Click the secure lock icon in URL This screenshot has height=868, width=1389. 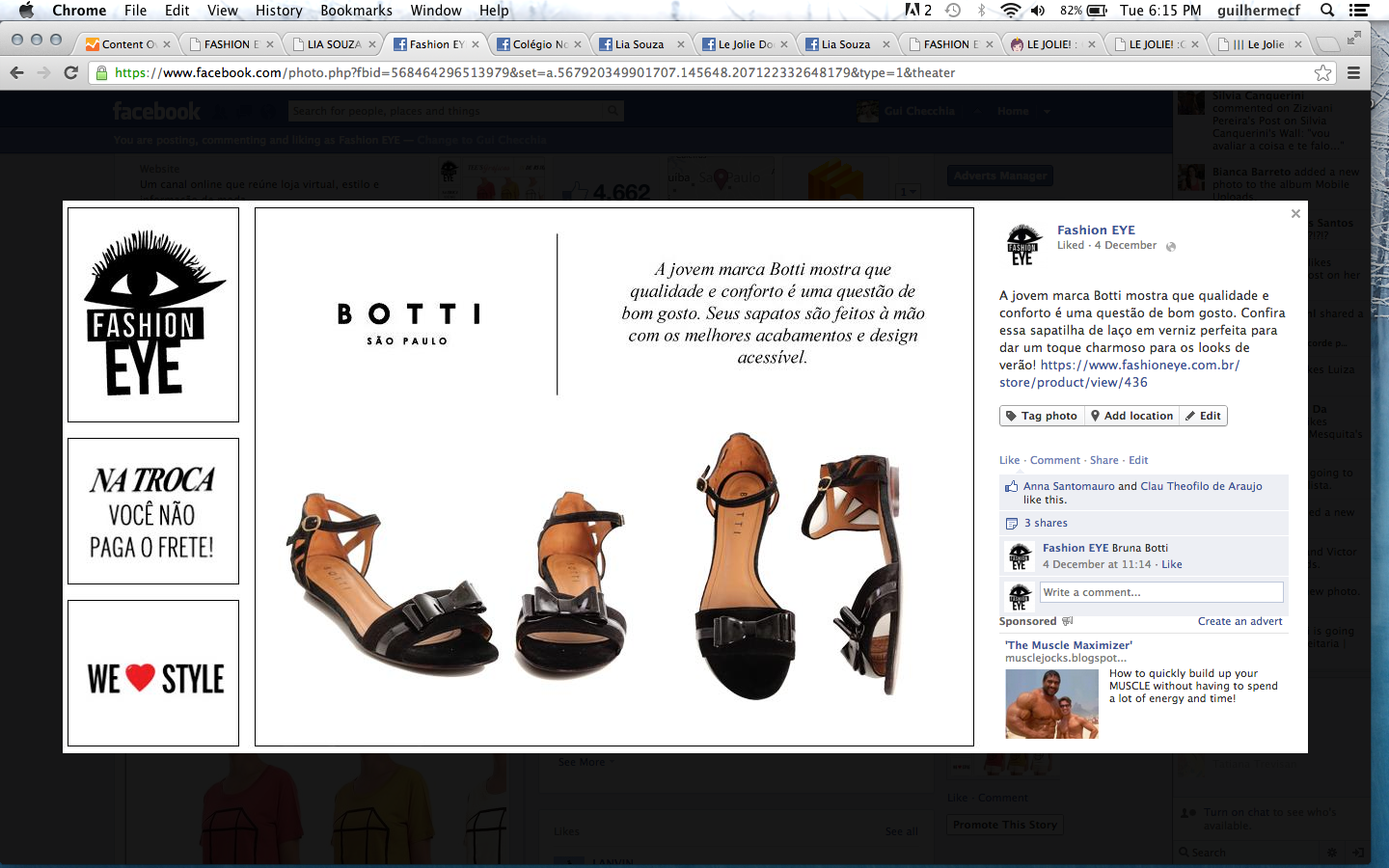[102, 73]
